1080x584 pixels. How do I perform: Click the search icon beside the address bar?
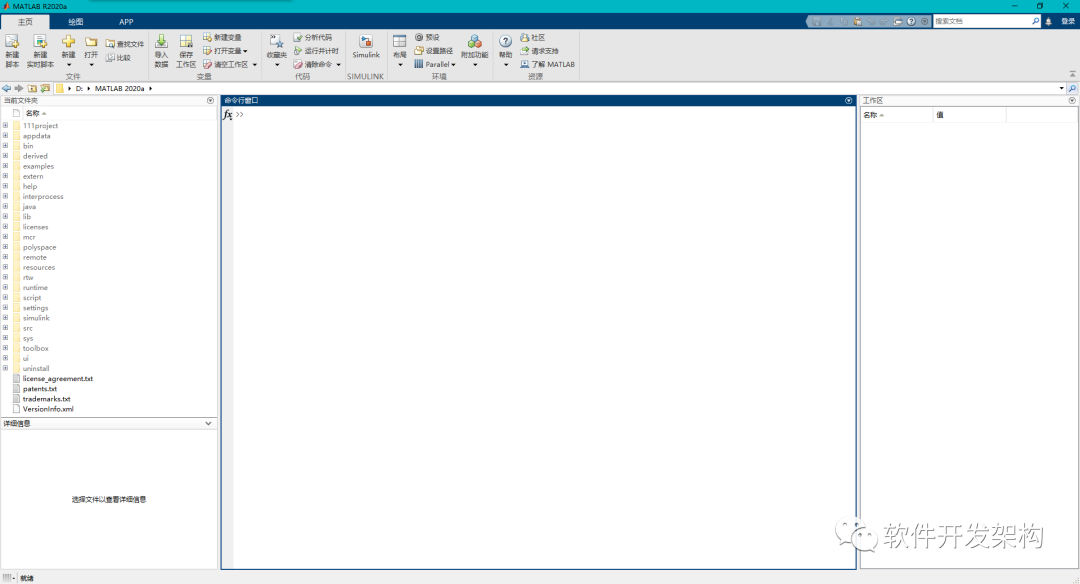[x=1072, y=88]
